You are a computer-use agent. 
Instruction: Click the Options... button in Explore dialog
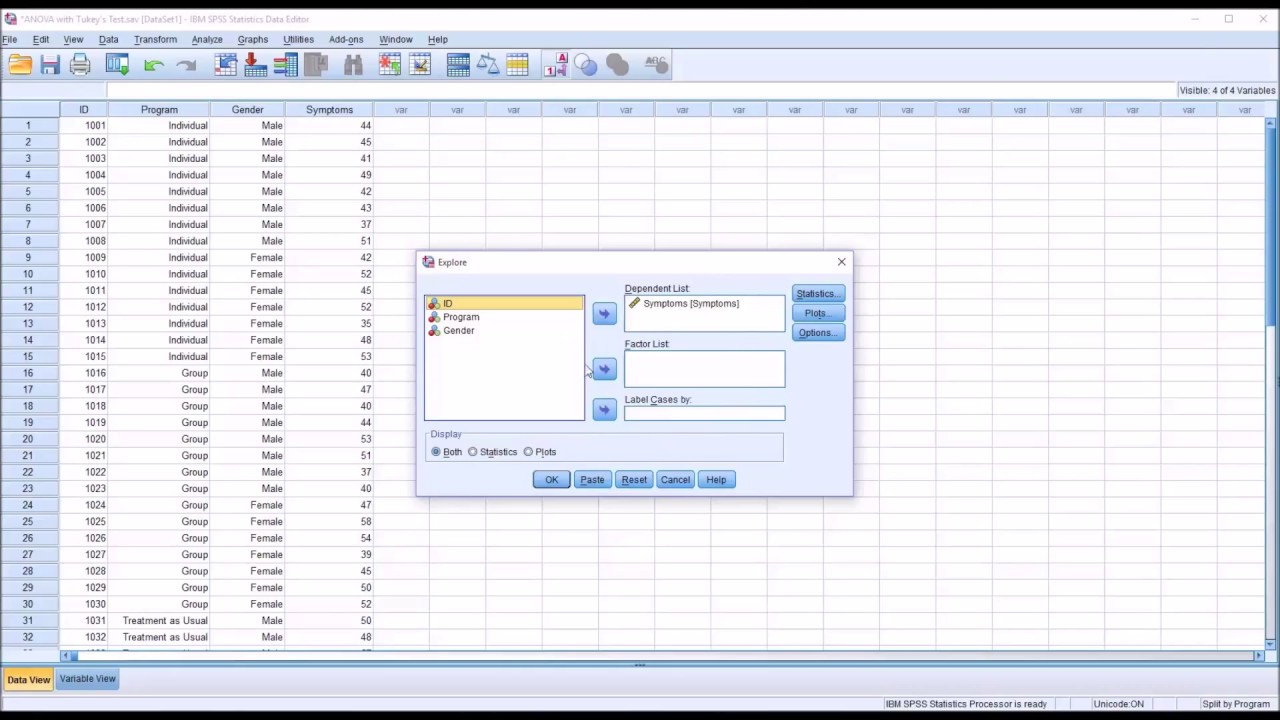click(818, 333)
